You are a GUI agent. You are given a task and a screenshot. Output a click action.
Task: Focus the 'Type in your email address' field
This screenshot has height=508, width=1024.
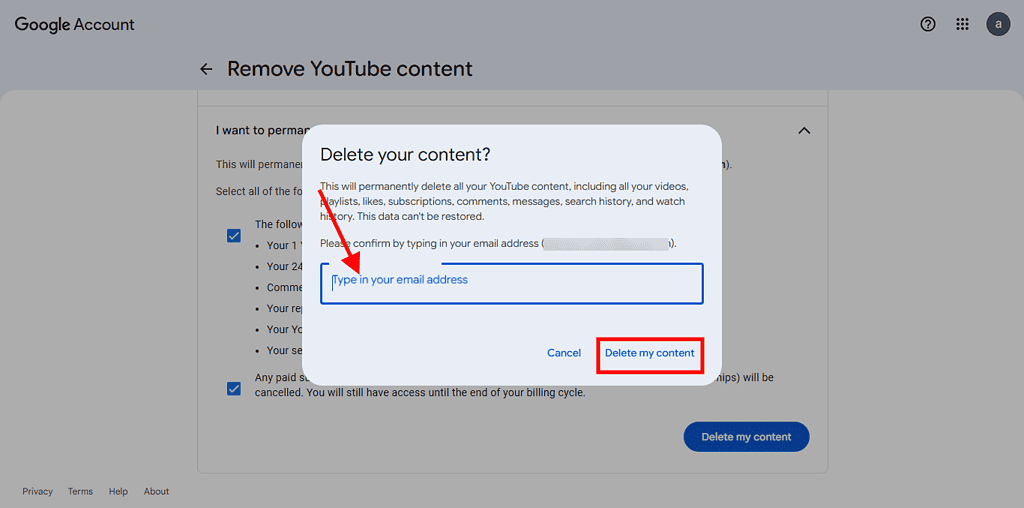point(511,283)
